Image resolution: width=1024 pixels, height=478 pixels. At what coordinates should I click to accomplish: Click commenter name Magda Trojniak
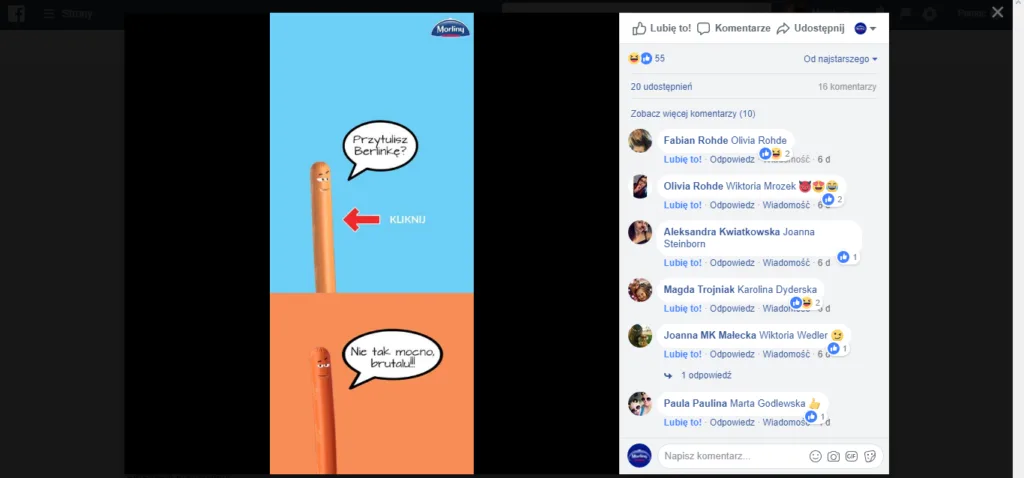pyautogui.click(x=699, y=290)
